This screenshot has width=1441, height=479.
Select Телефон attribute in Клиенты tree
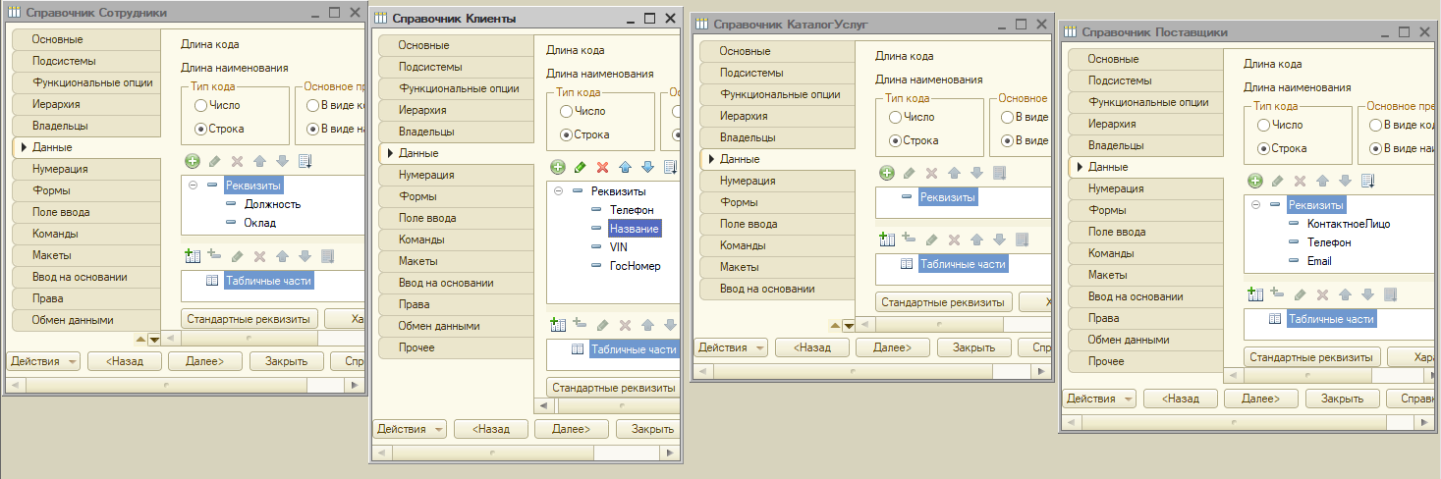tap(631, 210)
